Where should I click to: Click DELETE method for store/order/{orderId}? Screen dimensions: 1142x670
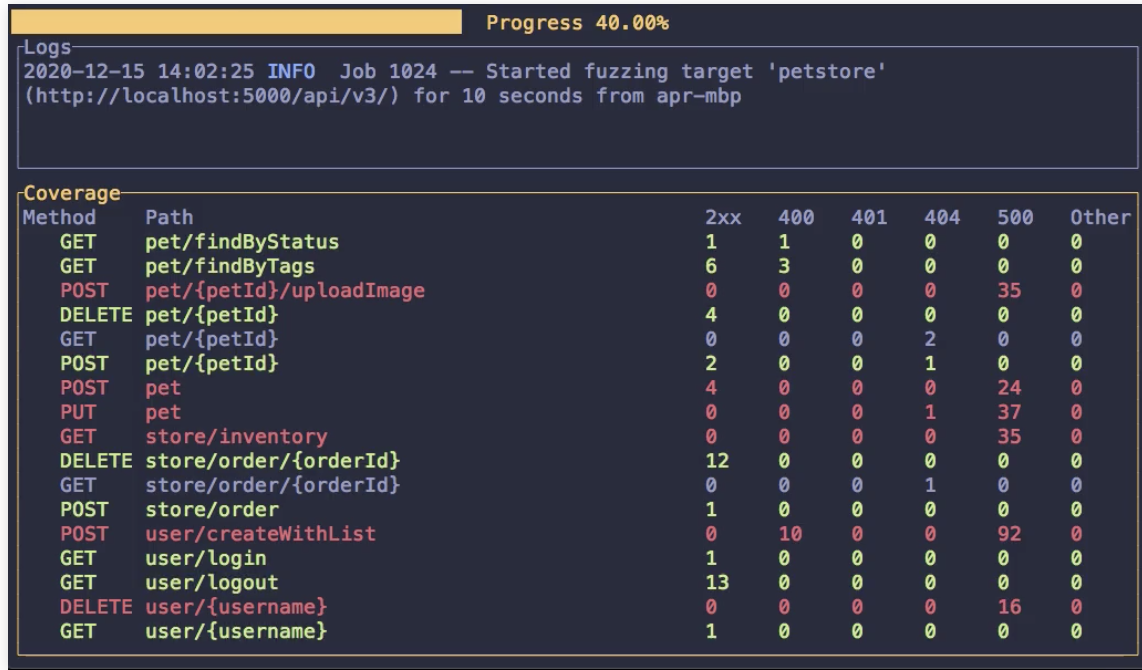click(x=96, y=460)
